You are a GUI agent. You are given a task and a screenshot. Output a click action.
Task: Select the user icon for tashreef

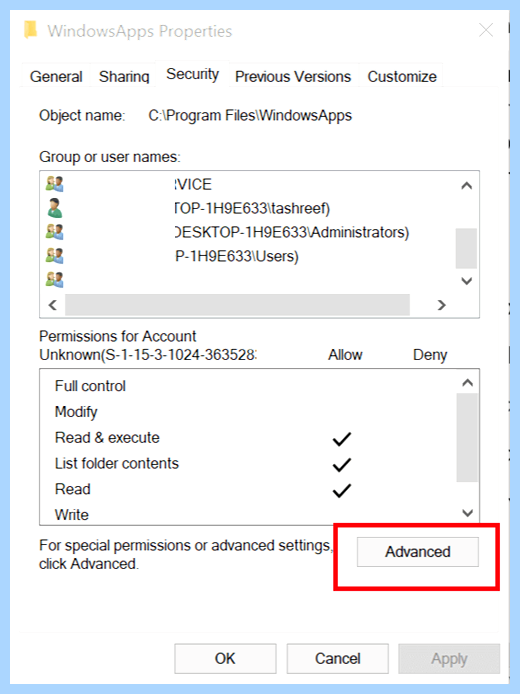pos(55,208)
